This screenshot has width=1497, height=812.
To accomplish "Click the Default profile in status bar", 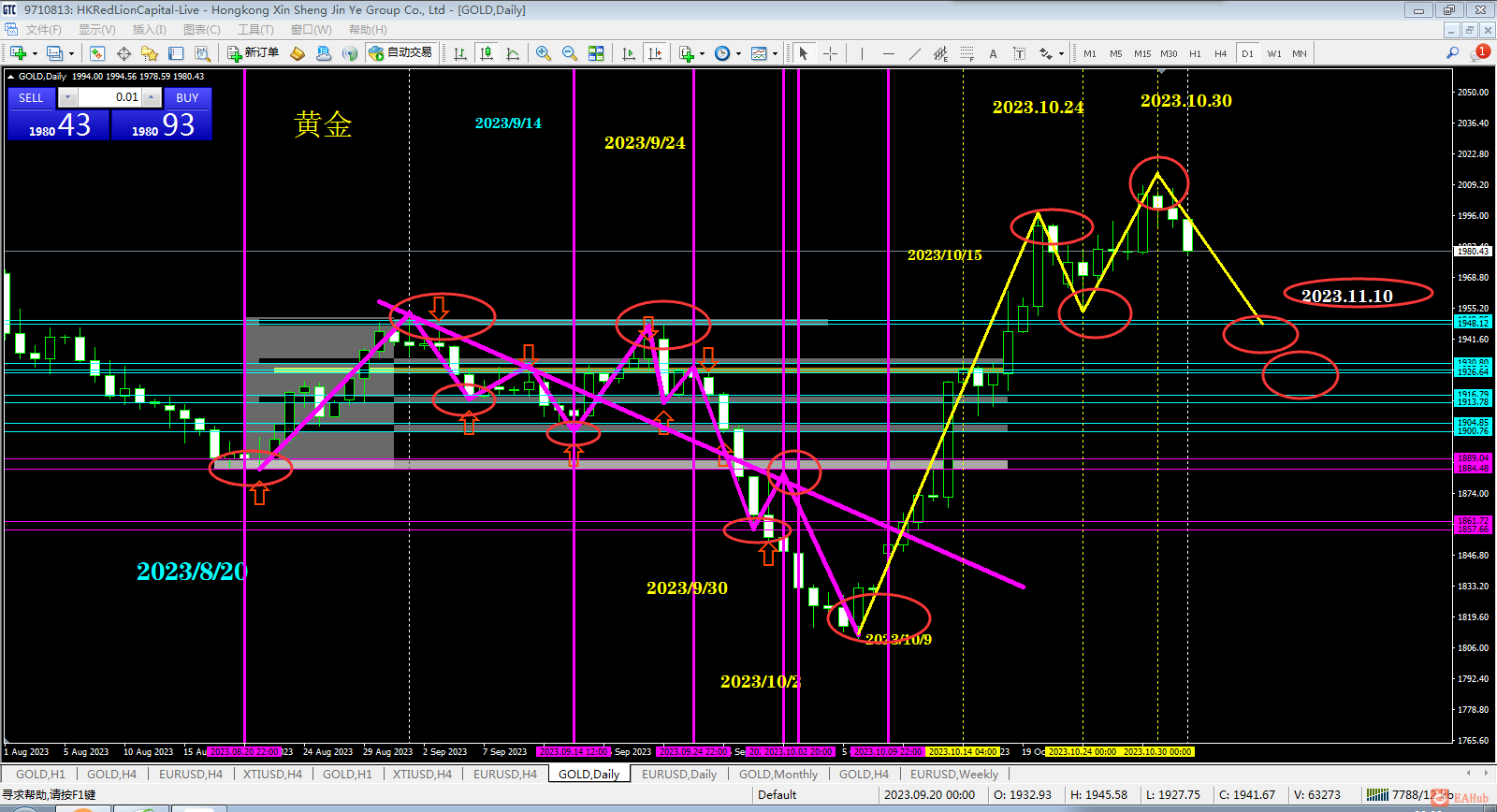I will [778, 795].
